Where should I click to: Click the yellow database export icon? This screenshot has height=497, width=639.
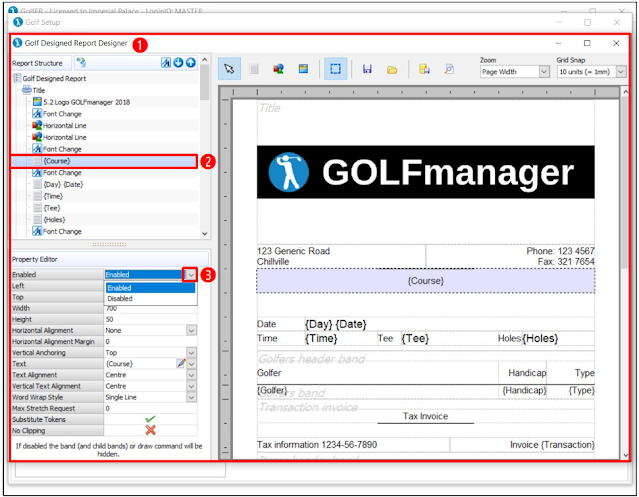click(424, 69)
